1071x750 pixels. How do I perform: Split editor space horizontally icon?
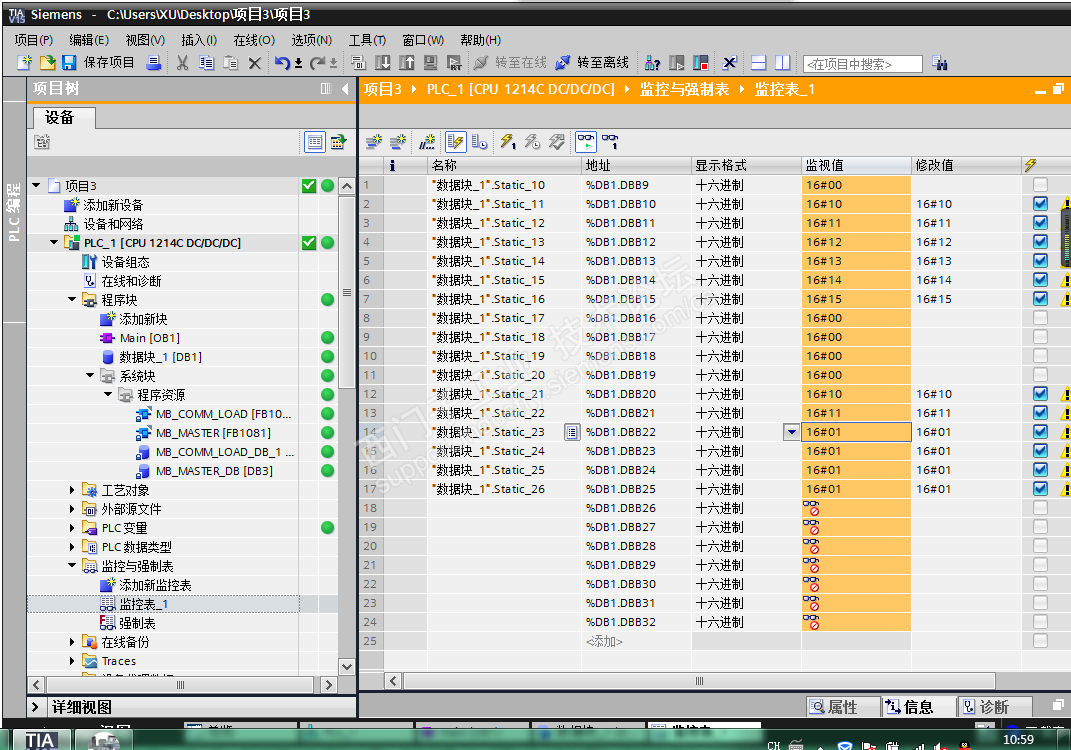pyautogui.click(x=758, y=64)
